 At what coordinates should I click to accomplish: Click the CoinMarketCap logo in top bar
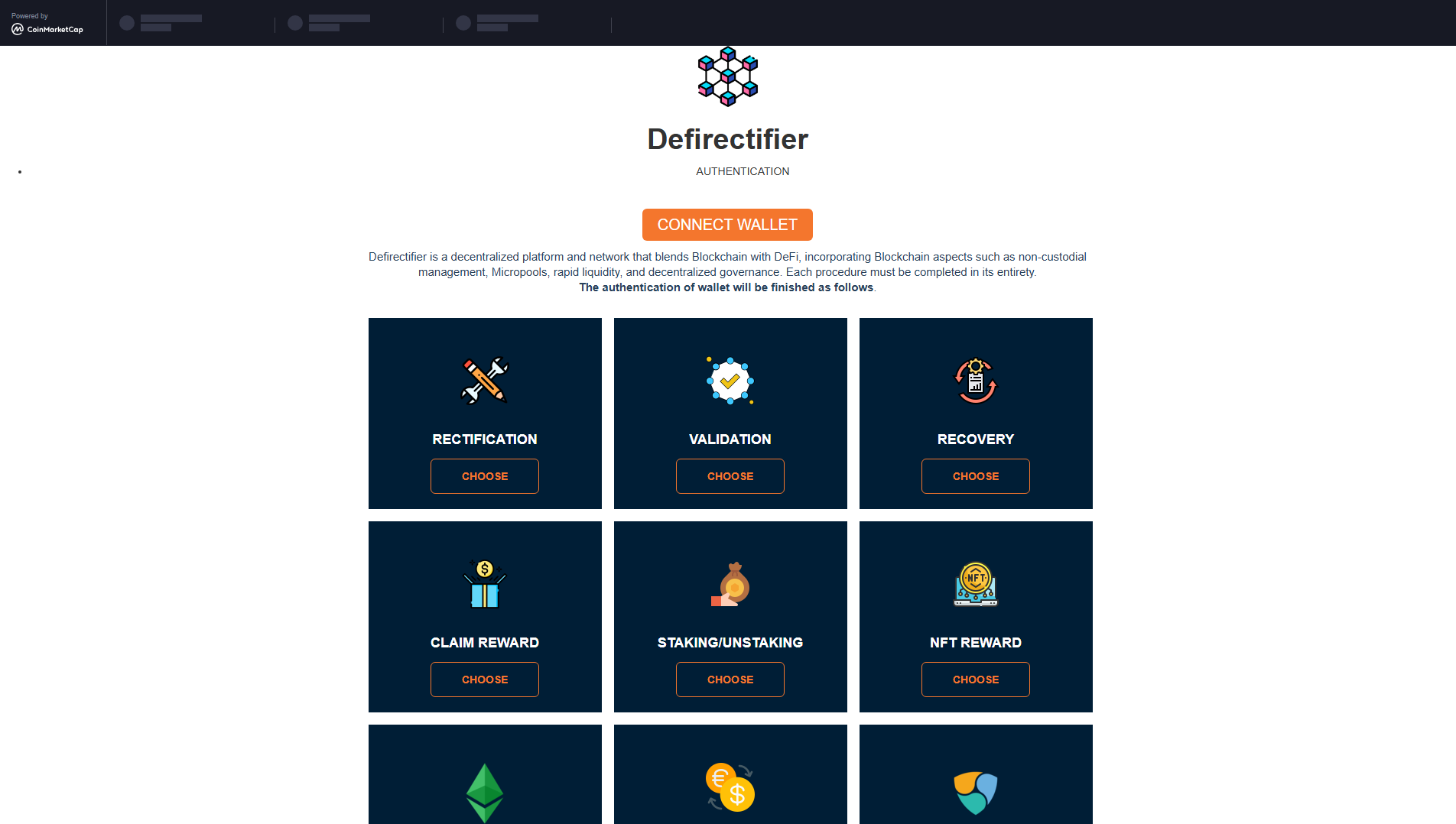tap(47, 29)
